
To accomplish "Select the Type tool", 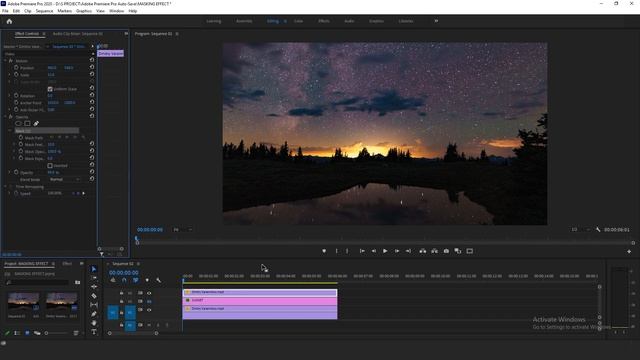I will coord(94,332).
